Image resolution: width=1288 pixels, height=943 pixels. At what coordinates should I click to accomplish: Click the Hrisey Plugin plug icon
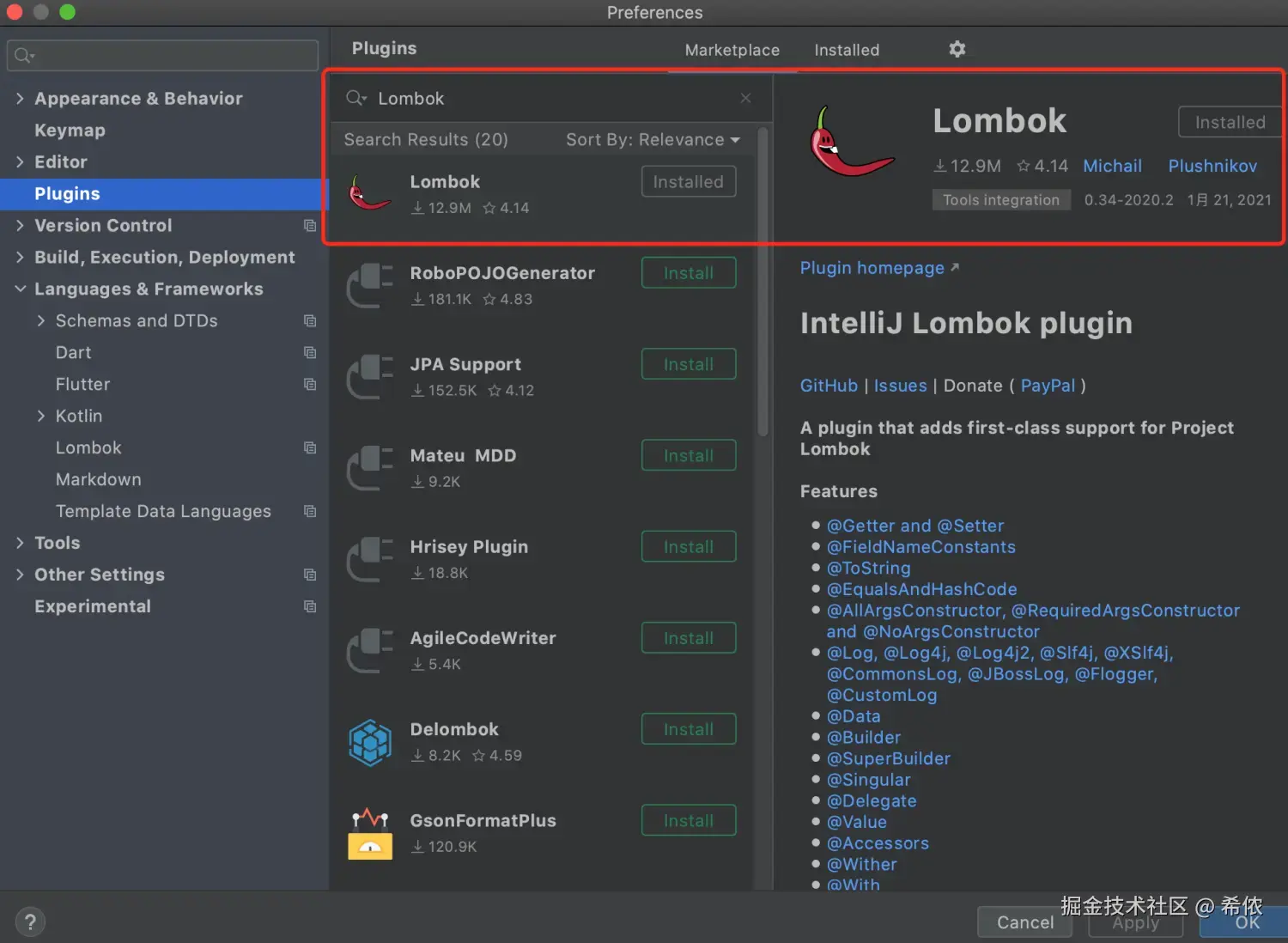370,559
